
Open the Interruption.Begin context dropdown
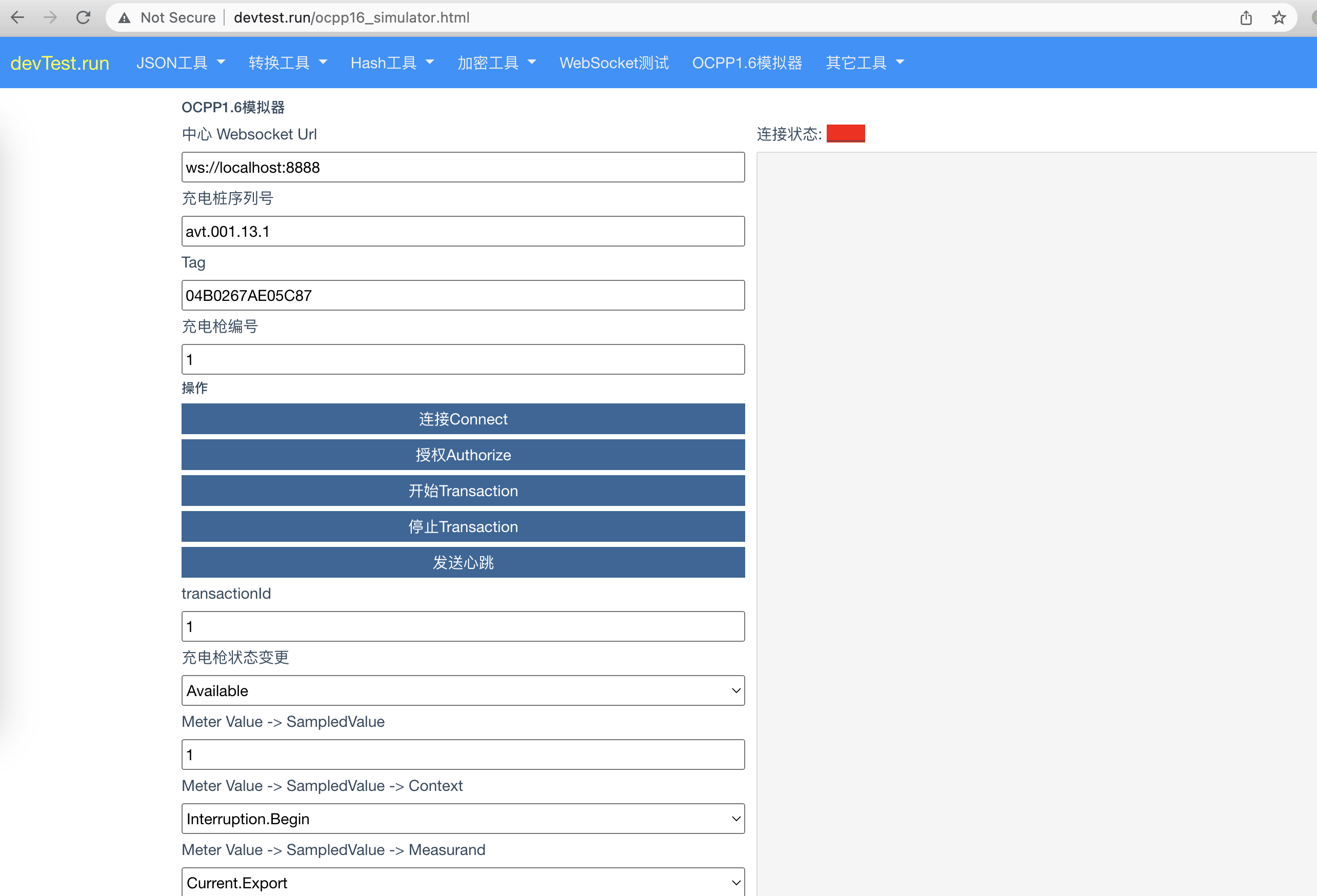pyautogui.click(x=463, y=819)
